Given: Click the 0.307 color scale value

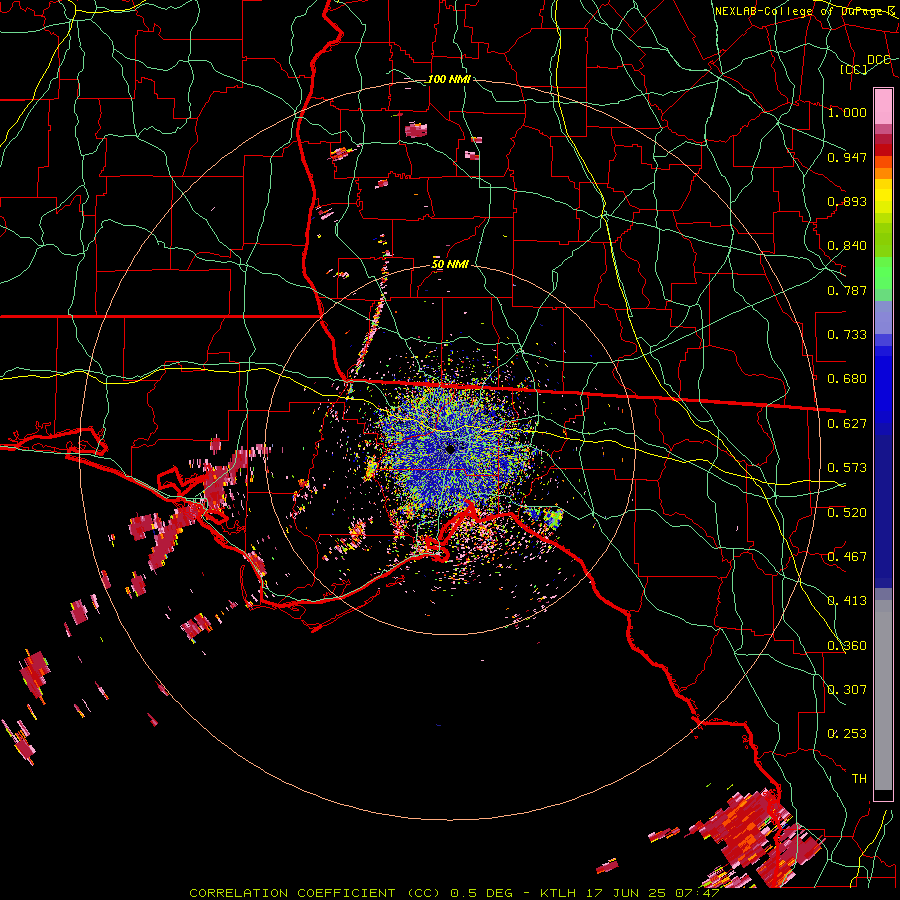Looking at the screenshot, I should pyautogui.click(x=847, y=690).
